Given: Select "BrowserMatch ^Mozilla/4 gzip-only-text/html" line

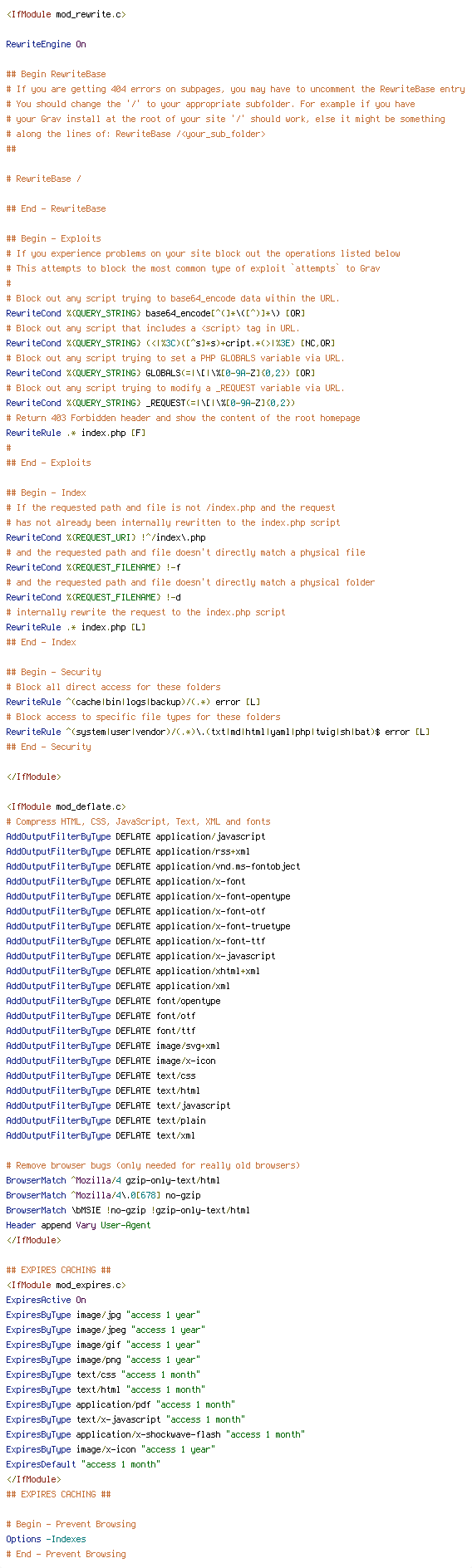Looking at the screenshot, I should [113, 1180].
